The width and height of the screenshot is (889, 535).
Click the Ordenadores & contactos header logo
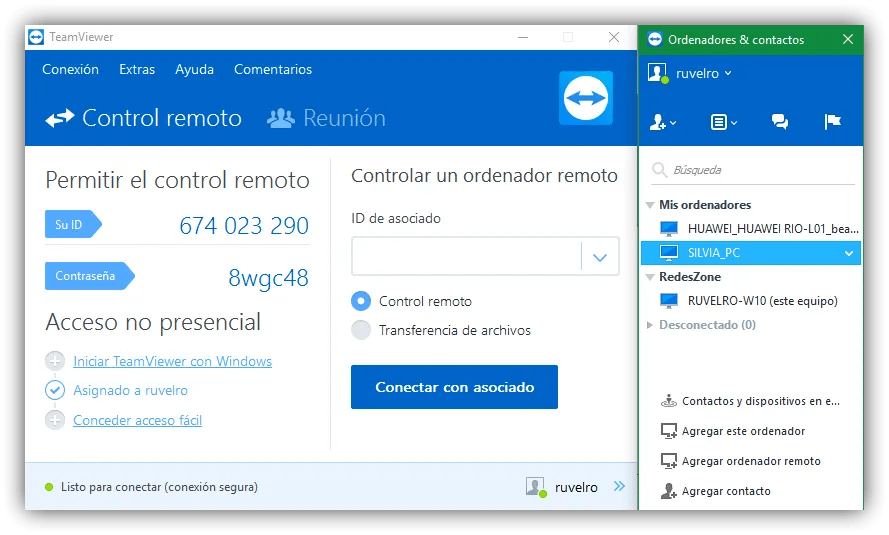tap(655, 39)
